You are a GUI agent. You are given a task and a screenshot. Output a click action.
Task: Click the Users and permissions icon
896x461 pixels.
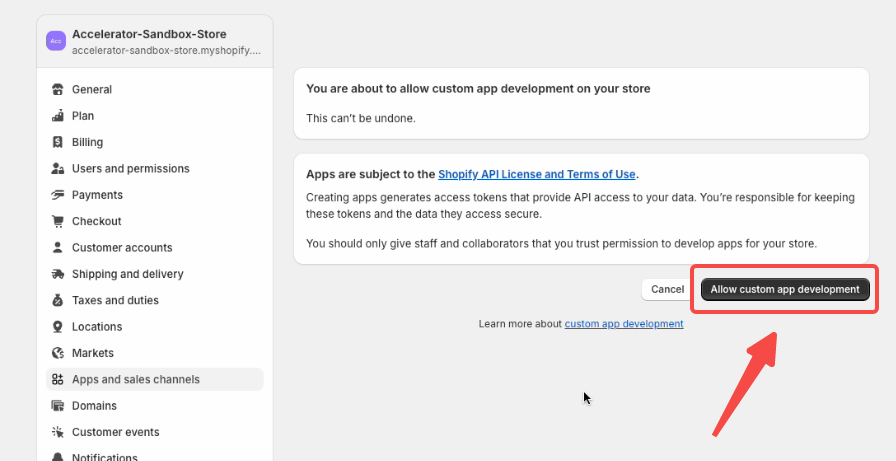click(x=57, y=169)
